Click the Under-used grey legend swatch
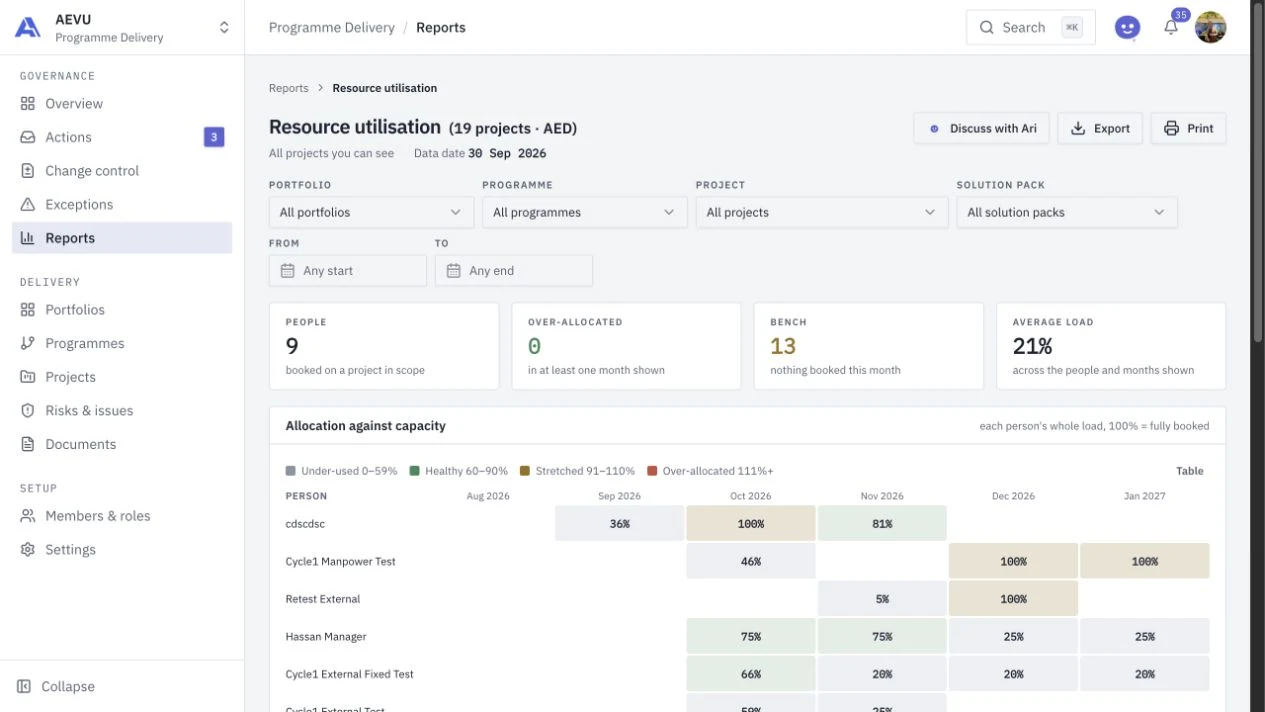 point(291,471)
